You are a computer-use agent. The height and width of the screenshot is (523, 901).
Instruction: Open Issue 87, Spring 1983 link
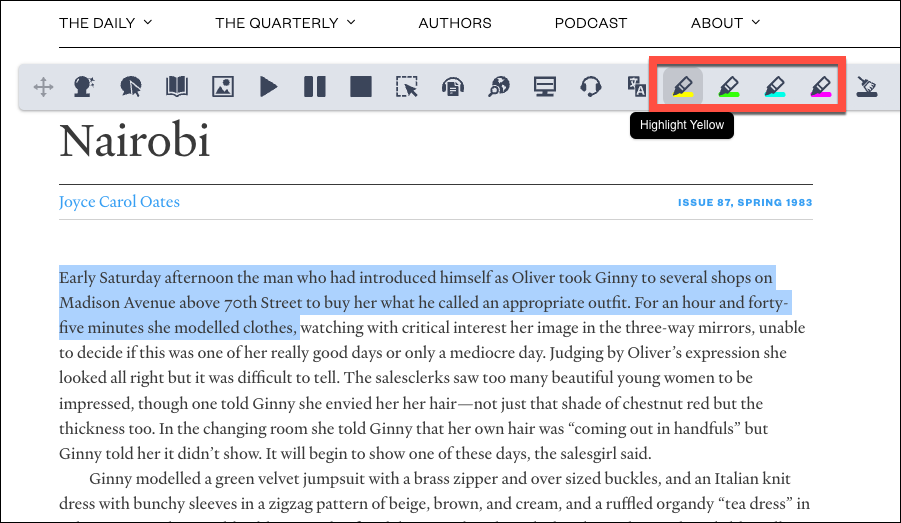coord(745,202)
